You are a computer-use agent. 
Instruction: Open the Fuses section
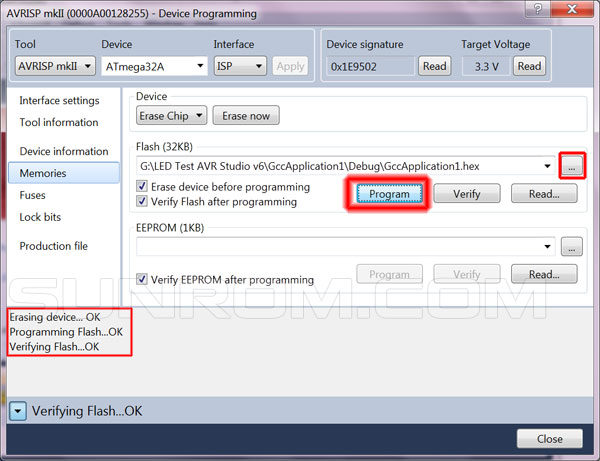pos(33,195)
